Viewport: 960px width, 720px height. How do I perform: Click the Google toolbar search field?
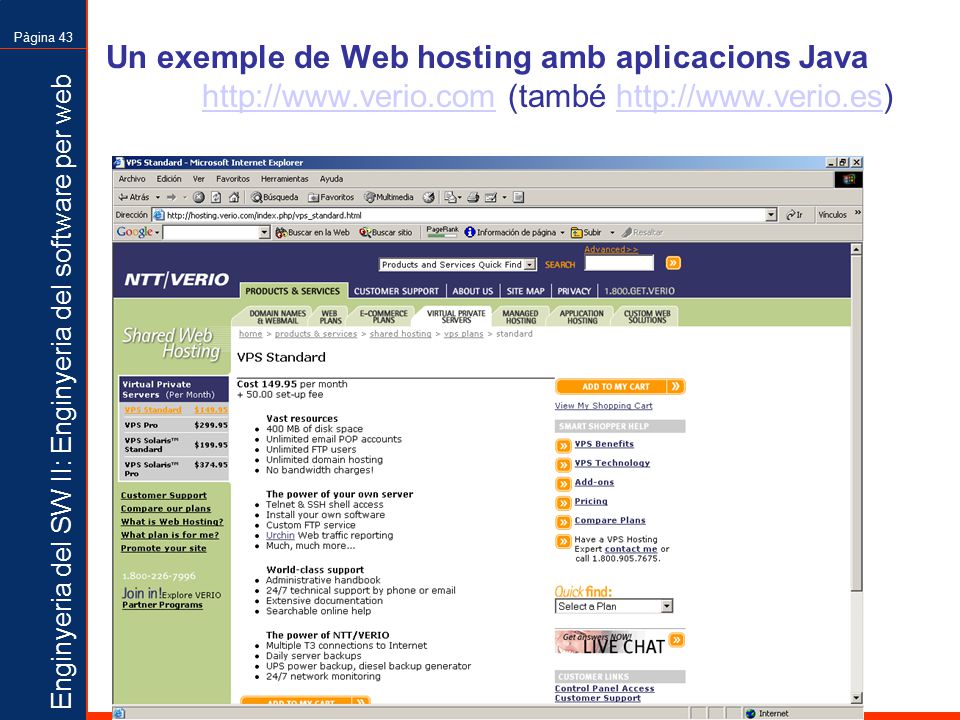(x=211, y=233)
